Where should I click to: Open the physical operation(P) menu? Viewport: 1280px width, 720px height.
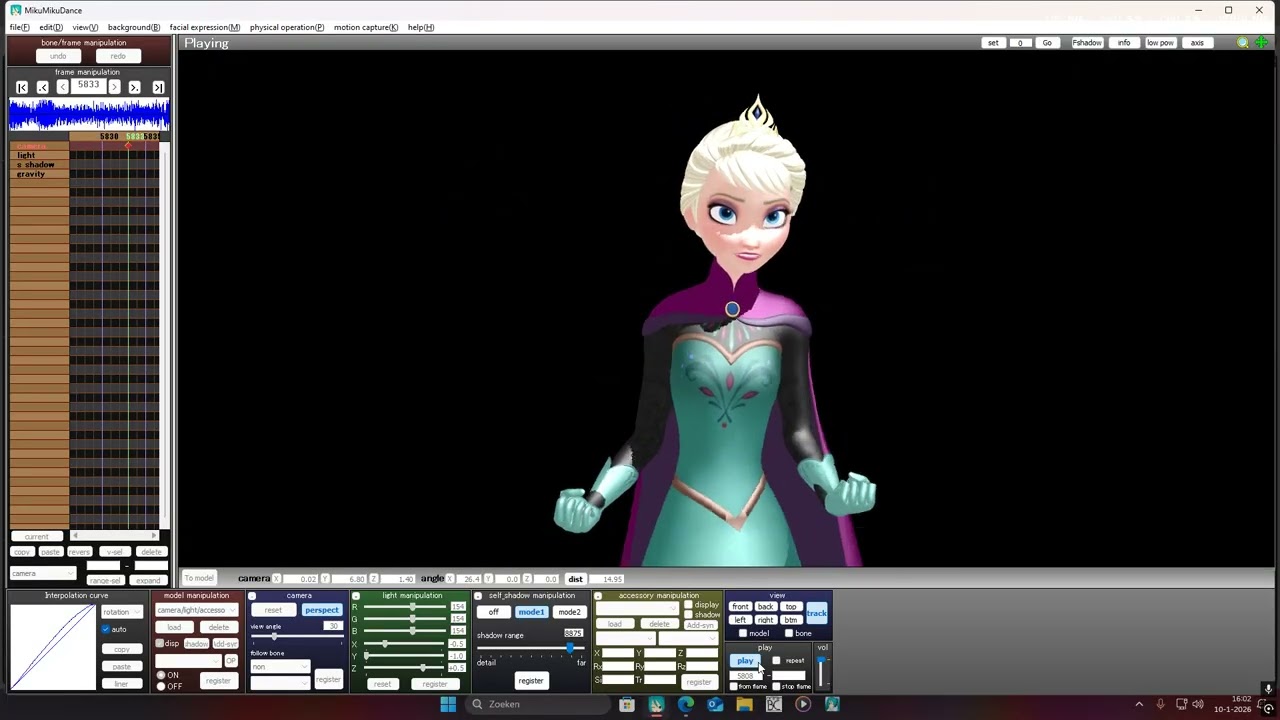287,27
